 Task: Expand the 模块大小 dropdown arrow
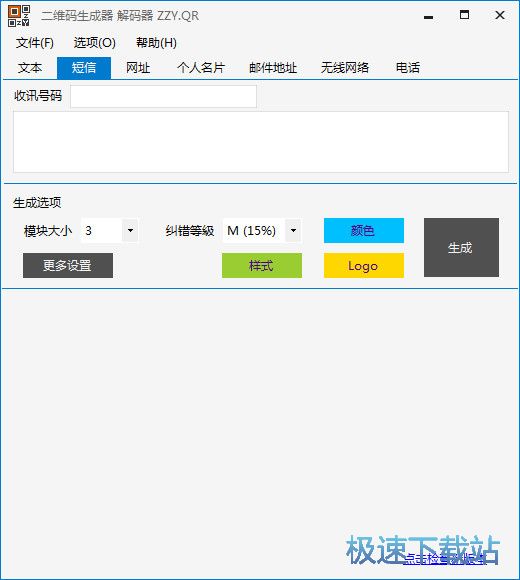coord(130,230)
